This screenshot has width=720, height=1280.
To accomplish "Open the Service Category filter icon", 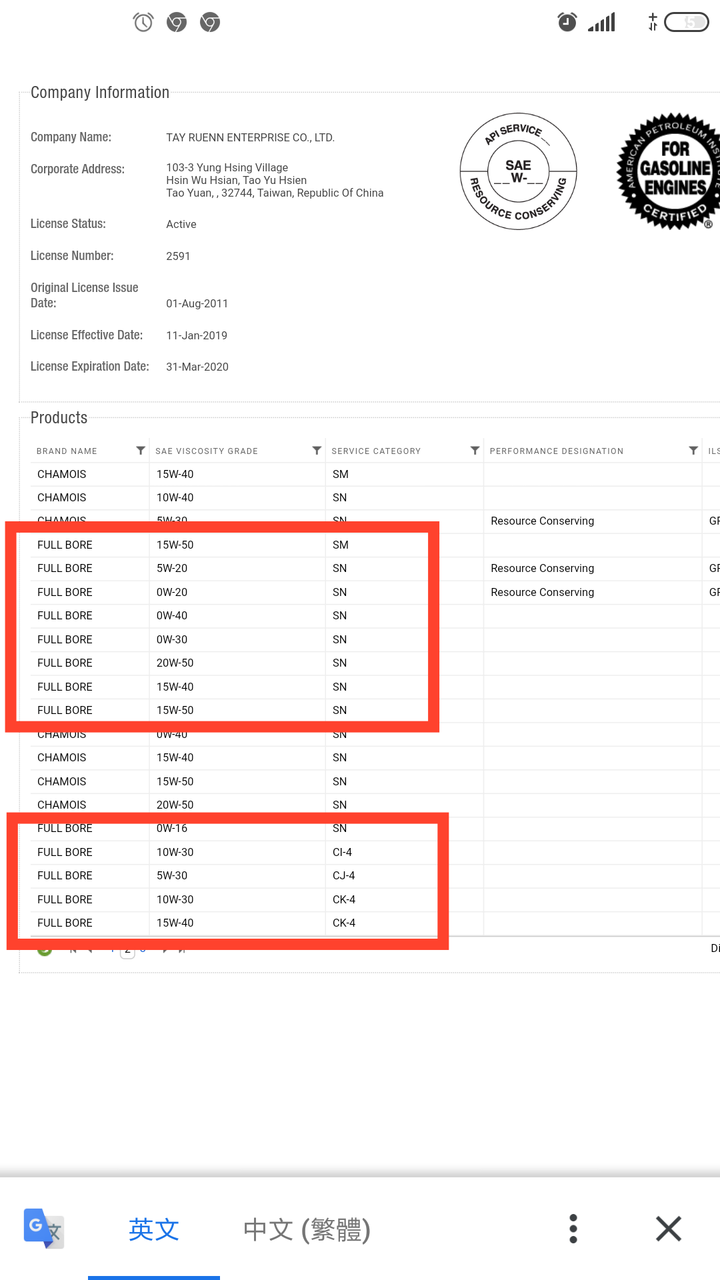I will click(475, 451).
